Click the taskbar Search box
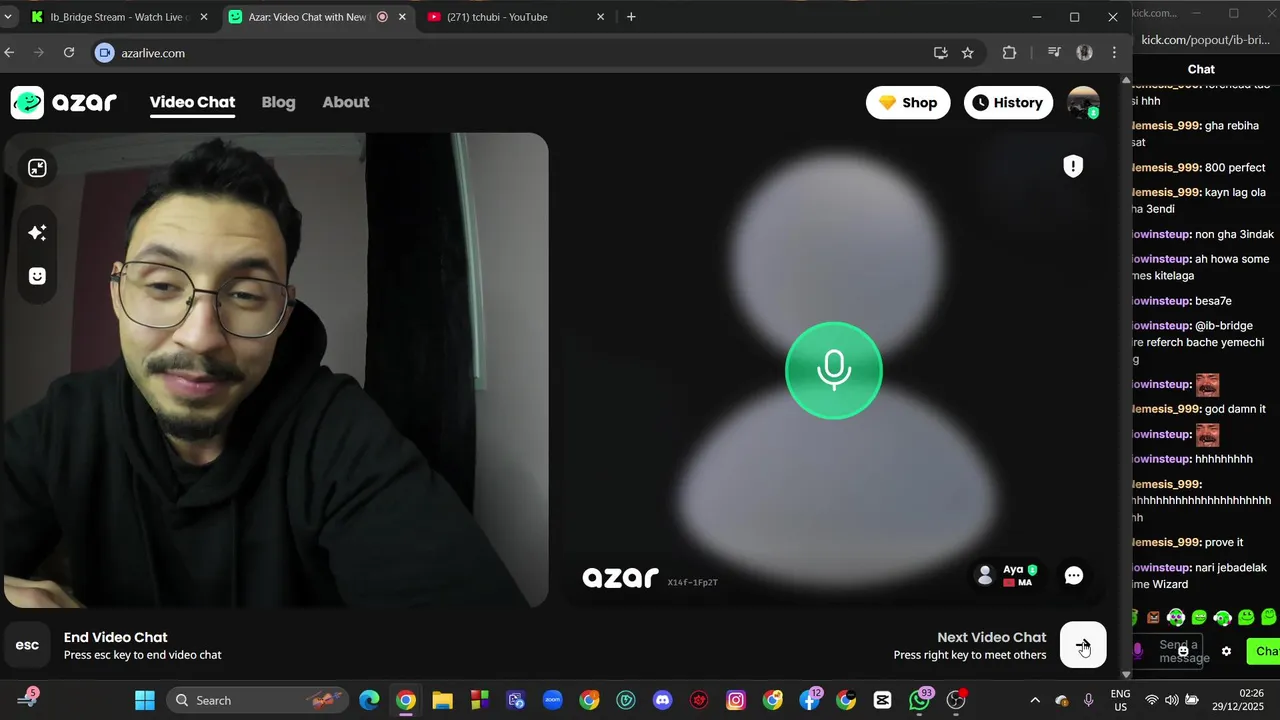1280x720 pixels. [x=257, y=700]
